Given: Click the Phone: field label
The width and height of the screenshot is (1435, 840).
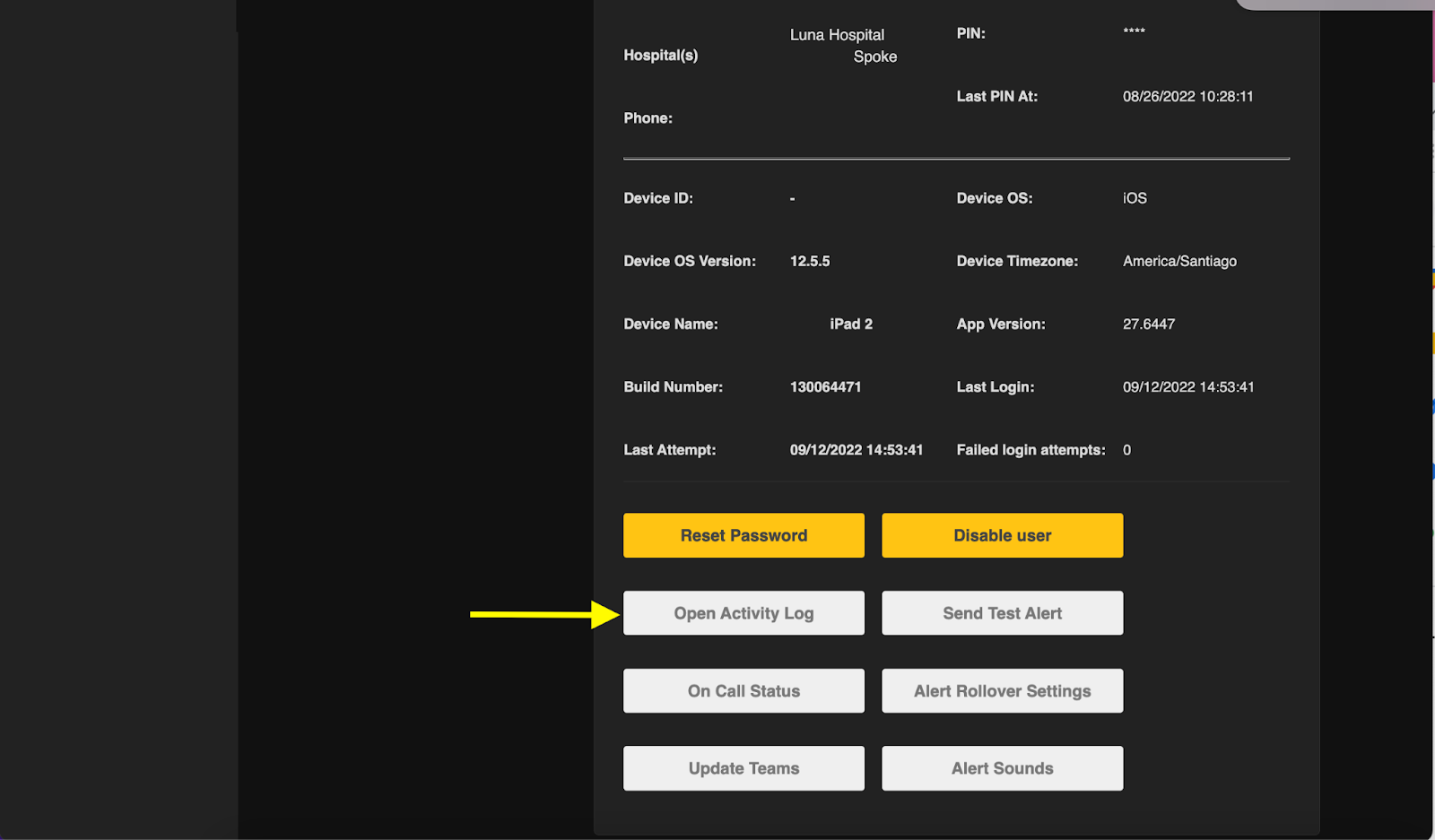Looking at the screenshot, I should [648, 118].
